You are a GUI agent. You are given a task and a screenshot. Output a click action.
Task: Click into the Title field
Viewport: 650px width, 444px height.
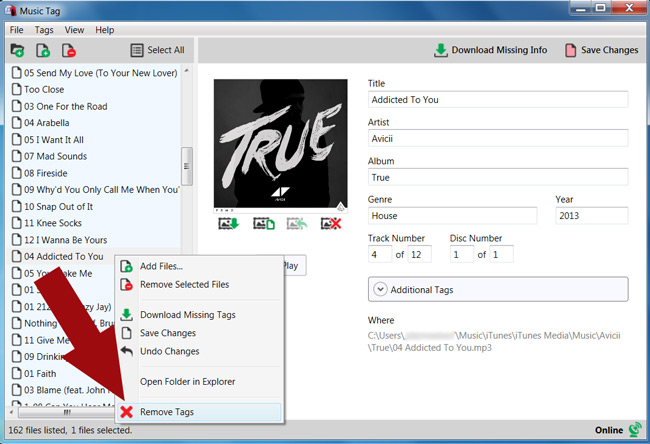498,99
